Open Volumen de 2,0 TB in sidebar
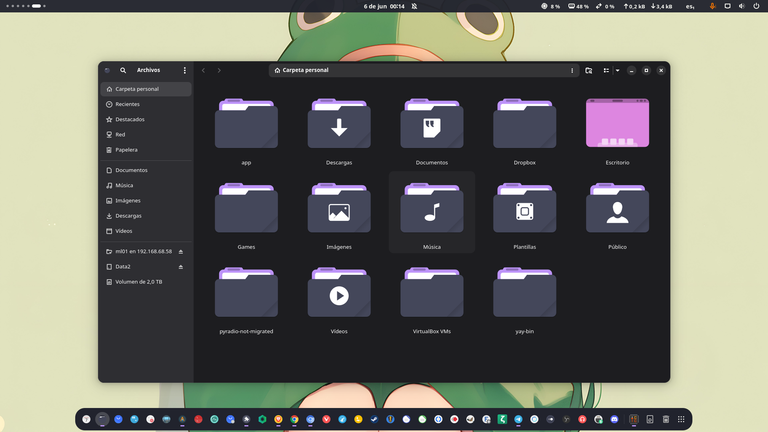The image size is (768, 432). click(x=146, y=282)
